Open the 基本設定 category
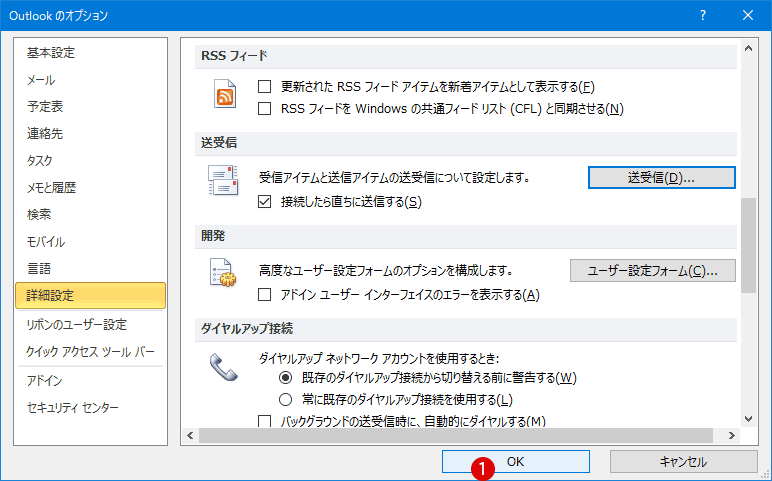This screenshot has height=481, width=772. 91,53
